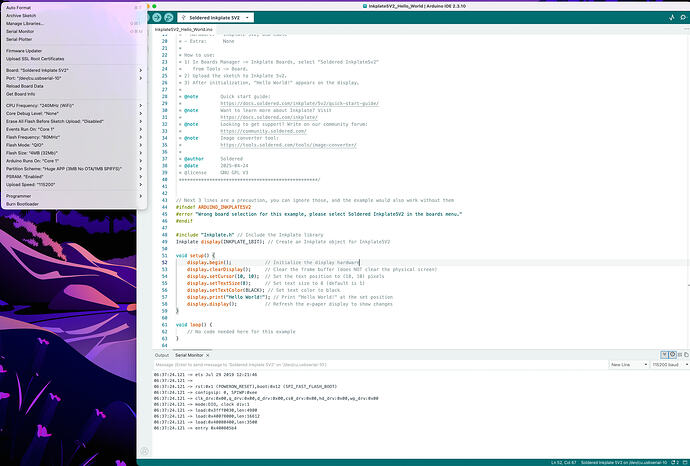Open Arduino Runs On "Core 1" submenu
The height and width of the screenshot is (466, 690).
pos(74,161)
